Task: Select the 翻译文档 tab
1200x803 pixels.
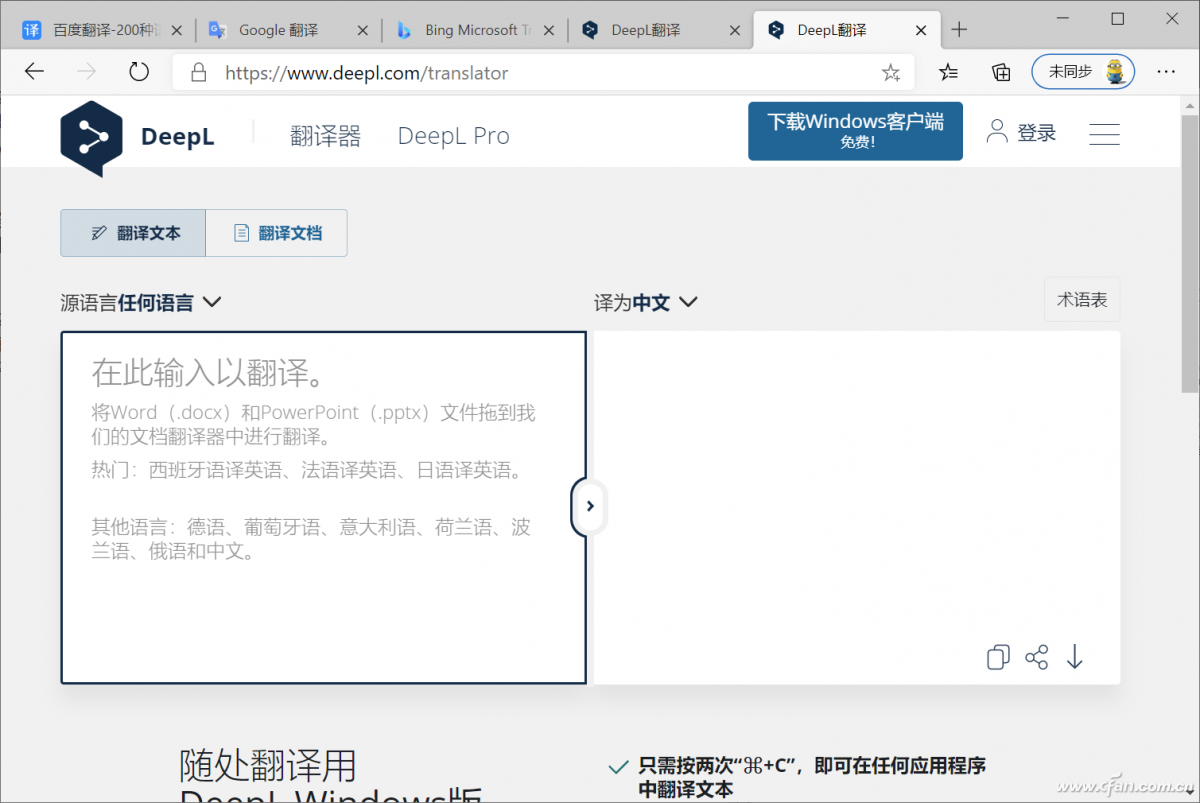Action: pos(277,233)
